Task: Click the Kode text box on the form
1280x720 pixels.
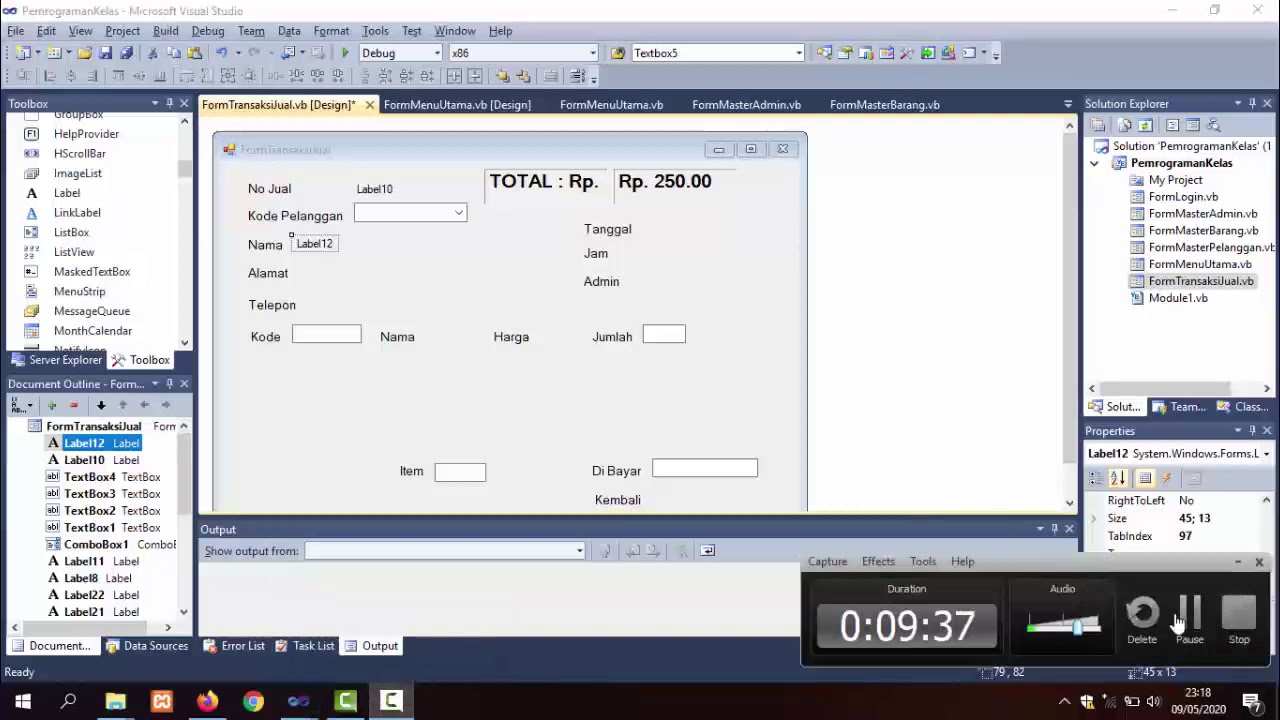Action: click(327, 335)
